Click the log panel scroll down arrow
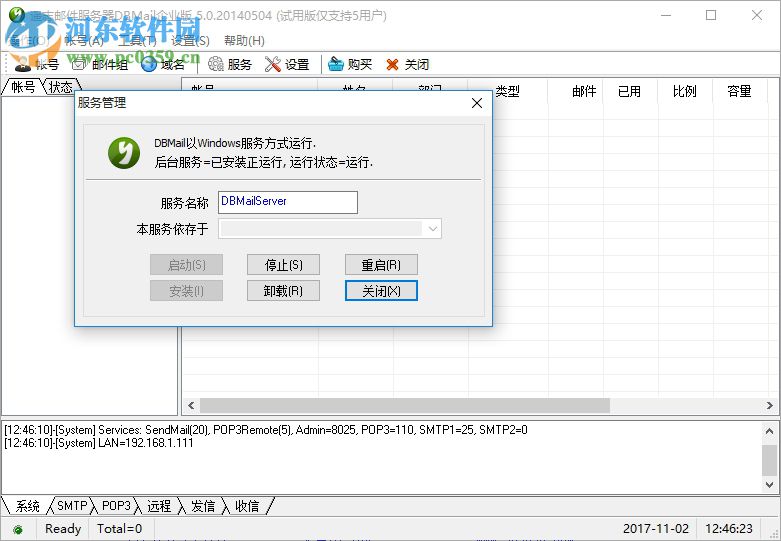This screenshot has height=541, width=781. (770, 484)
